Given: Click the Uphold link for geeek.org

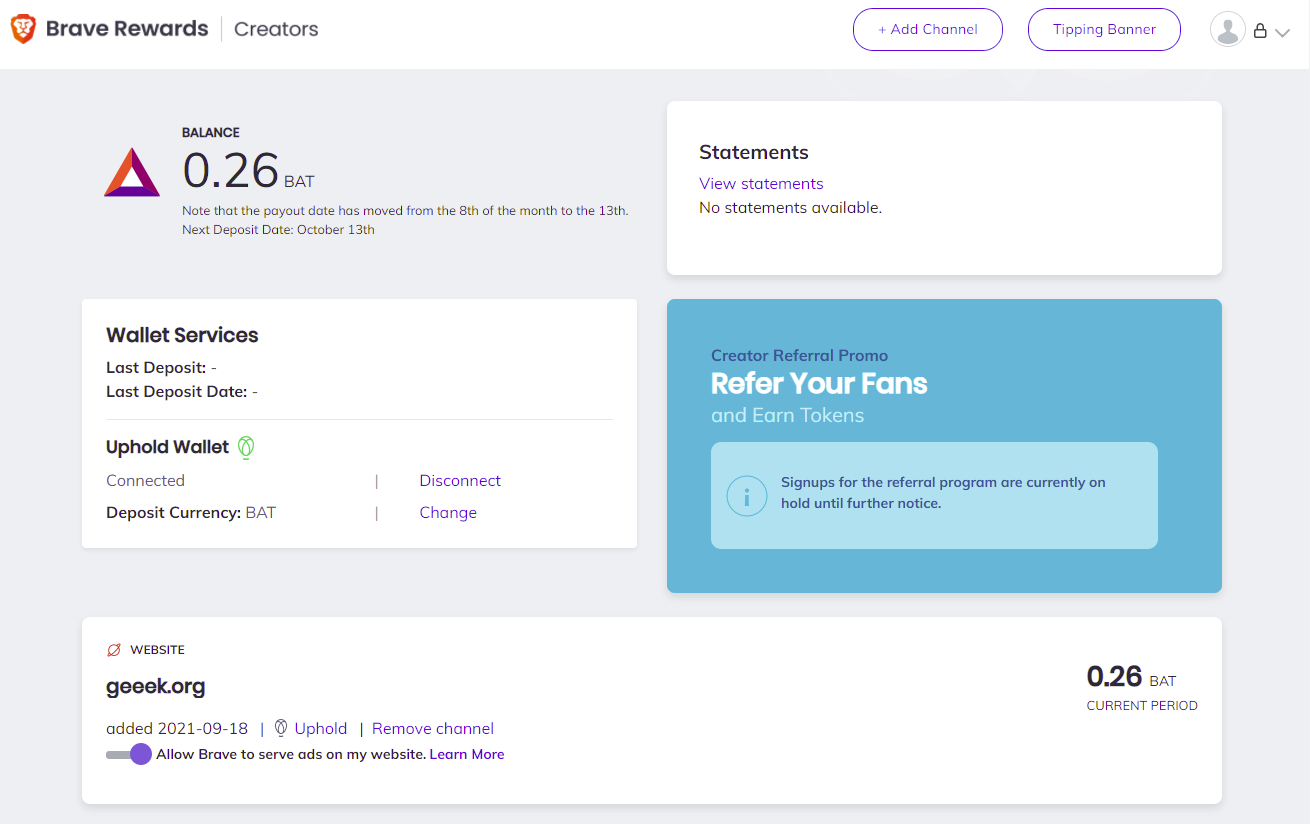Looking at the screenshot, I should pos(320,729).
